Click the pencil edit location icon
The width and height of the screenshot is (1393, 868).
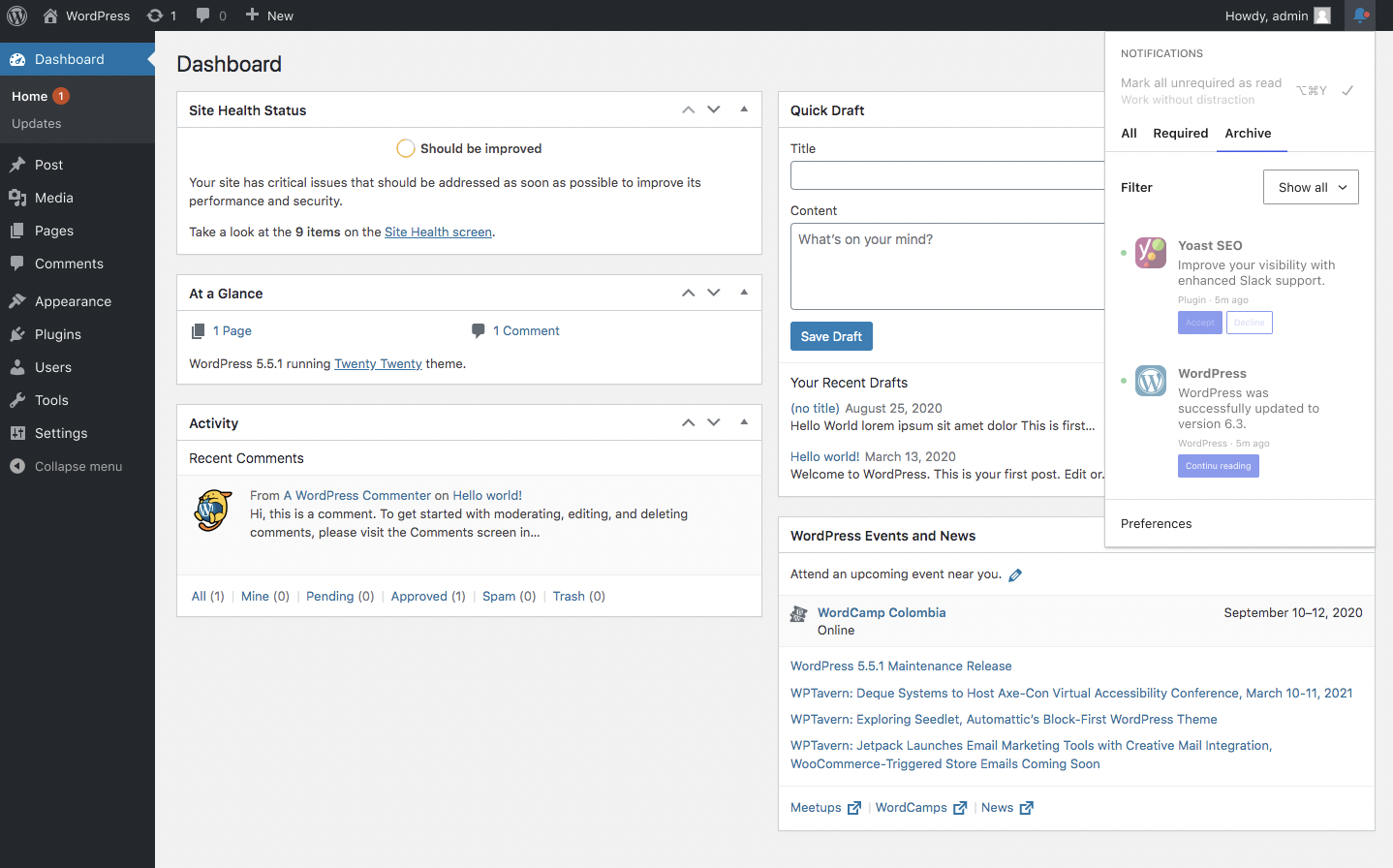(x=1015, y=575)
